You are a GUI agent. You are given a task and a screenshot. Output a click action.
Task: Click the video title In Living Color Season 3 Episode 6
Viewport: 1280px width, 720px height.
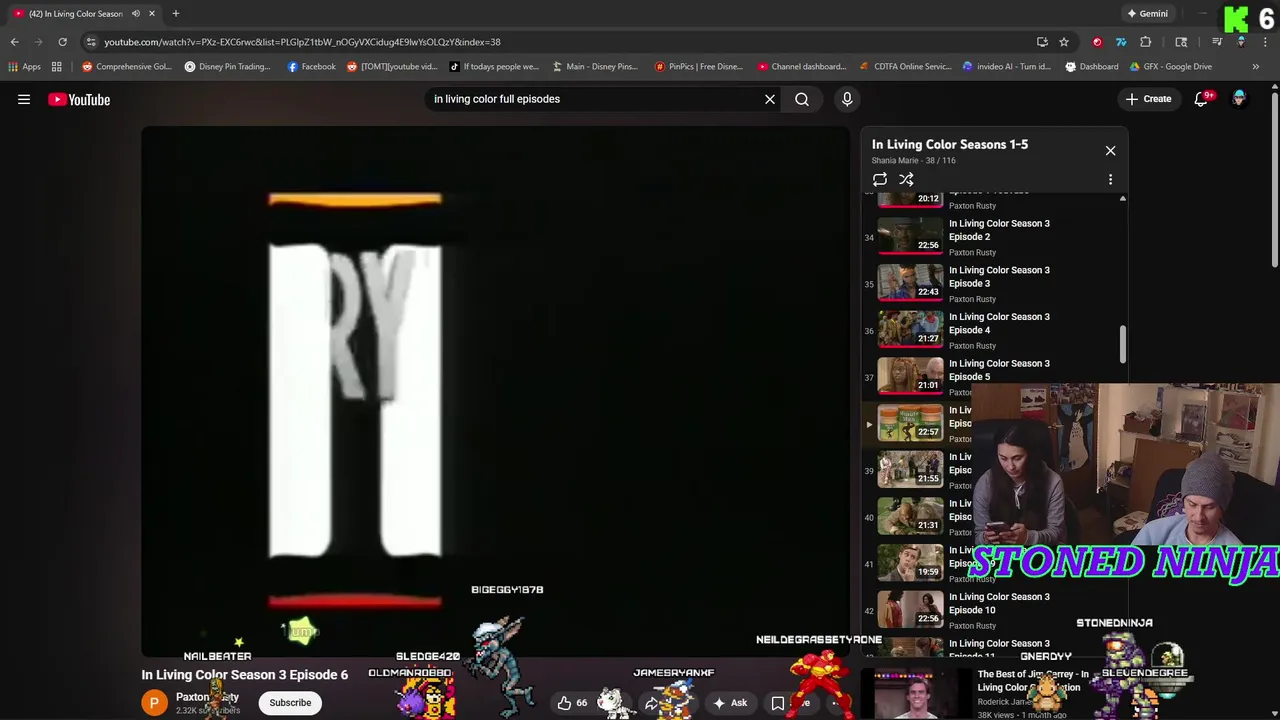pos(245,675)
